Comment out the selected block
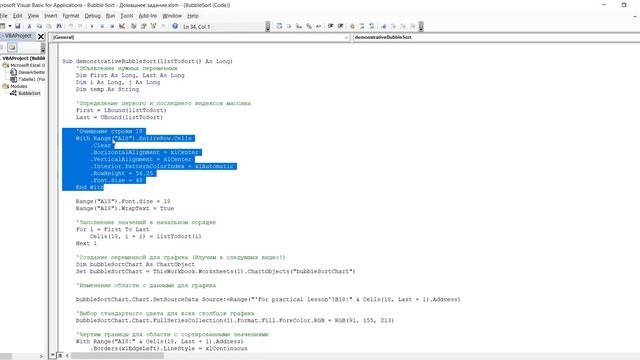 (x=362, y=26)
